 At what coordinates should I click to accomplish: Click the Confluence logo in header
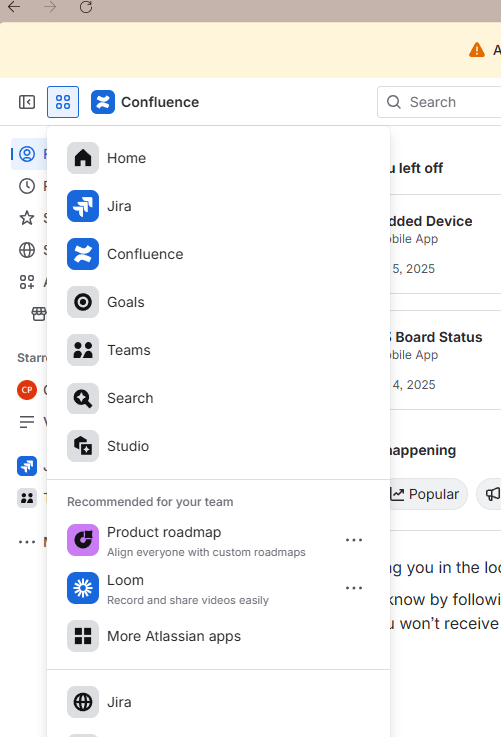coord(103,102)
